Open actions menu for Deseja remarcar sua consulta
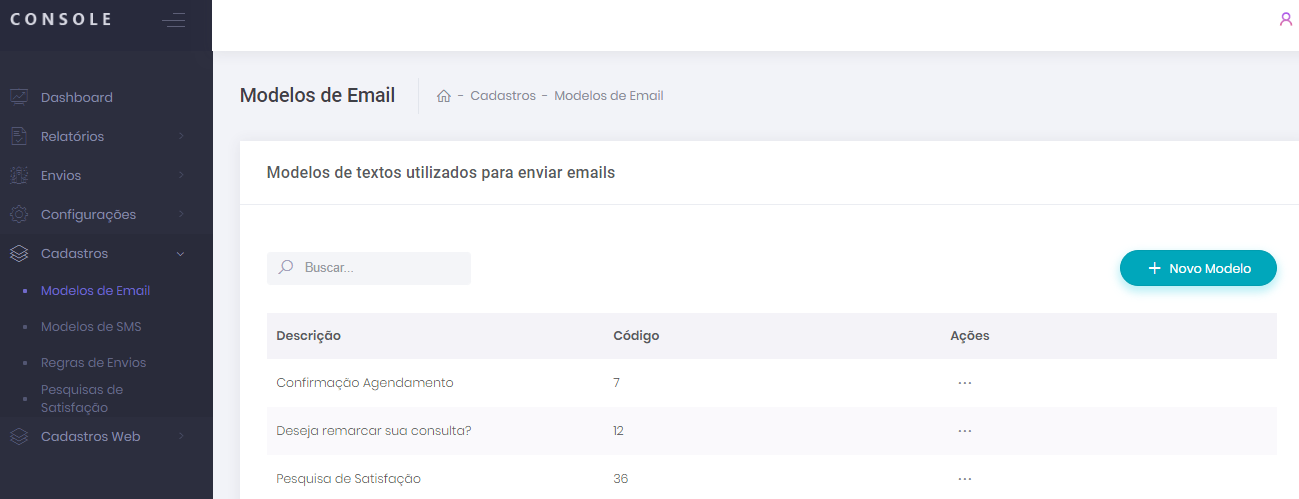The width and height of the screenshot is (1299, 499). click(x=964, y=431)
